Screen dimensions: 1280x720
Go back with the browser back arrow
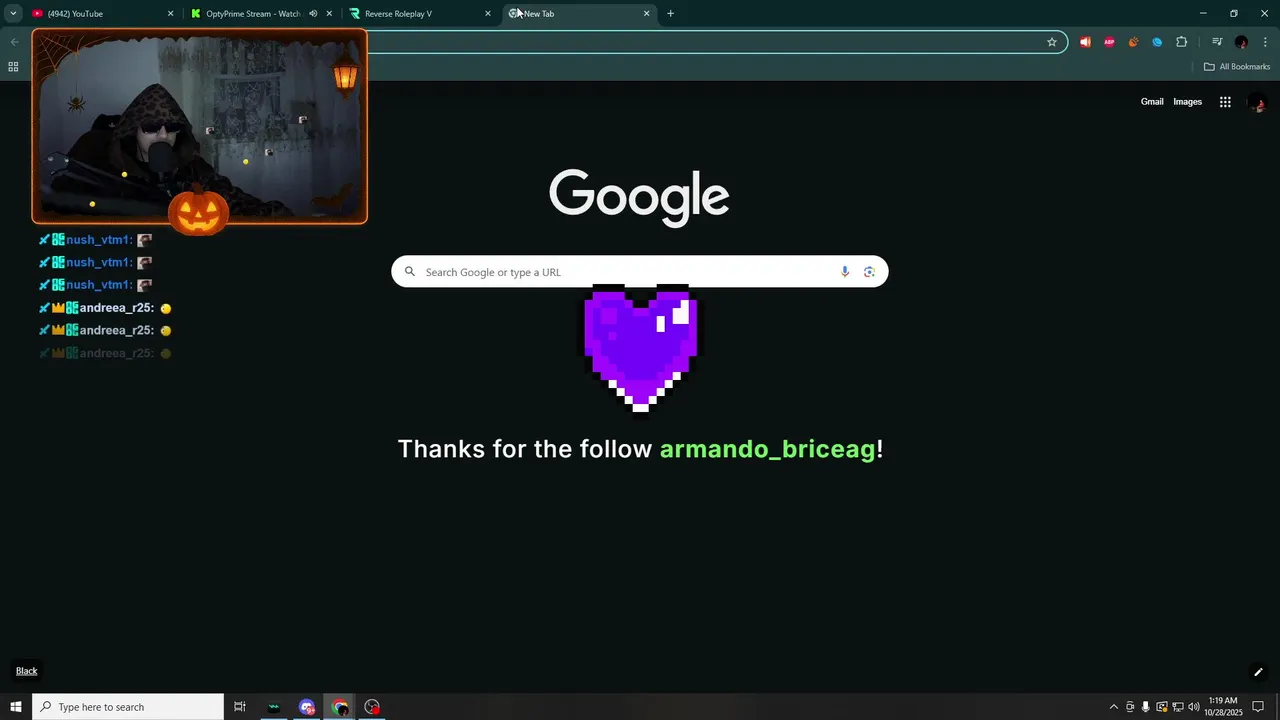[x=14, y=42]
